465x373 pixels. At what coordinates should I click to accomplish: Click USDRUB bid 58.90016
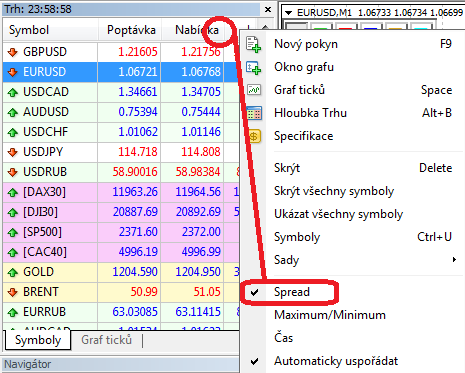pyautogui.click(x=135, y=172)
